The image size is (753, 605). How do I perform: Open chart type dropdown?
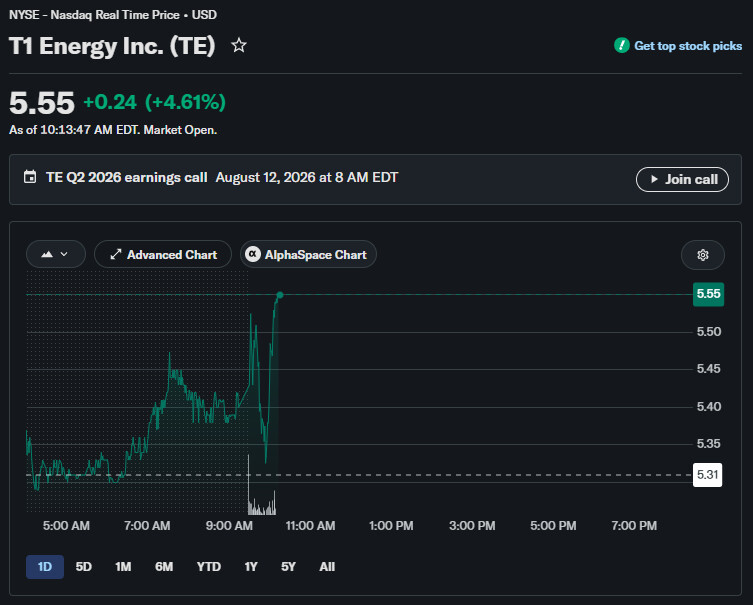tap(56, 254)
